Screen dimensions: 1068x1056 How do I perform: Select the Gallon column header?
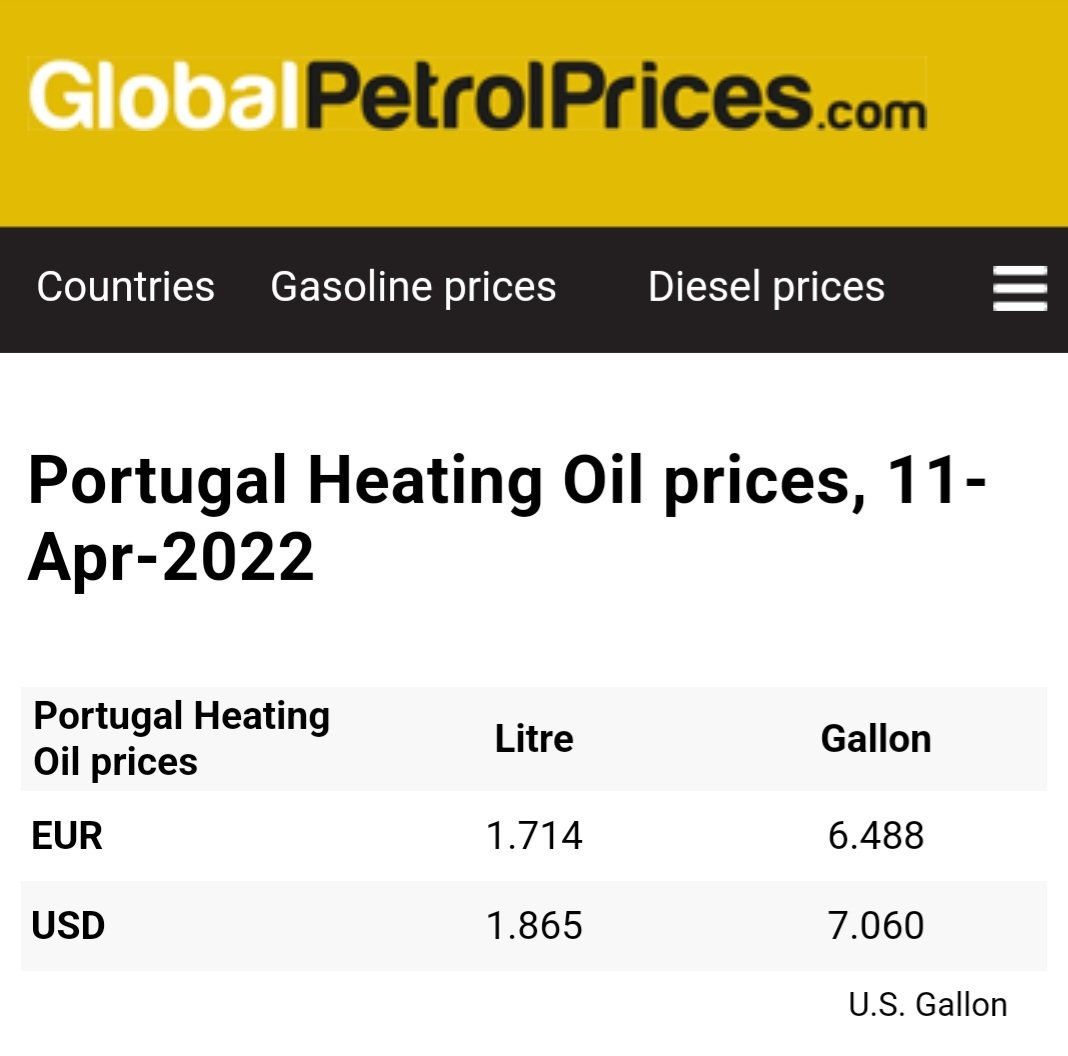click(x=876, y=739)
